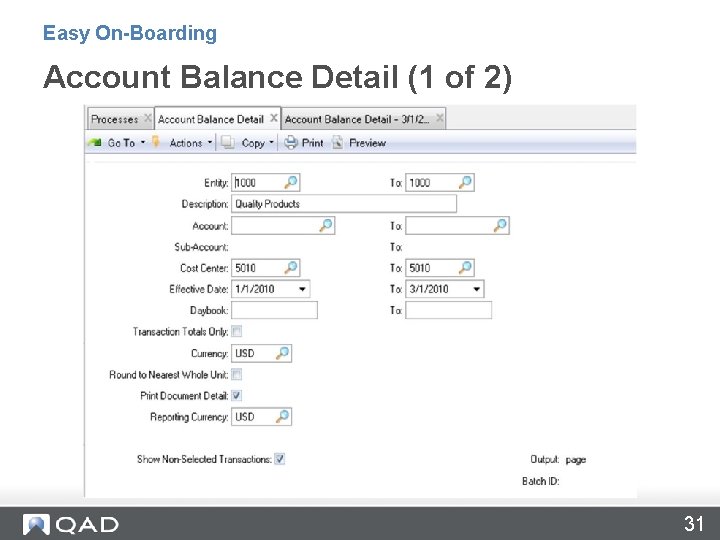
Task: Open lookup for Entity To field
Action: [x=465, y=182]
